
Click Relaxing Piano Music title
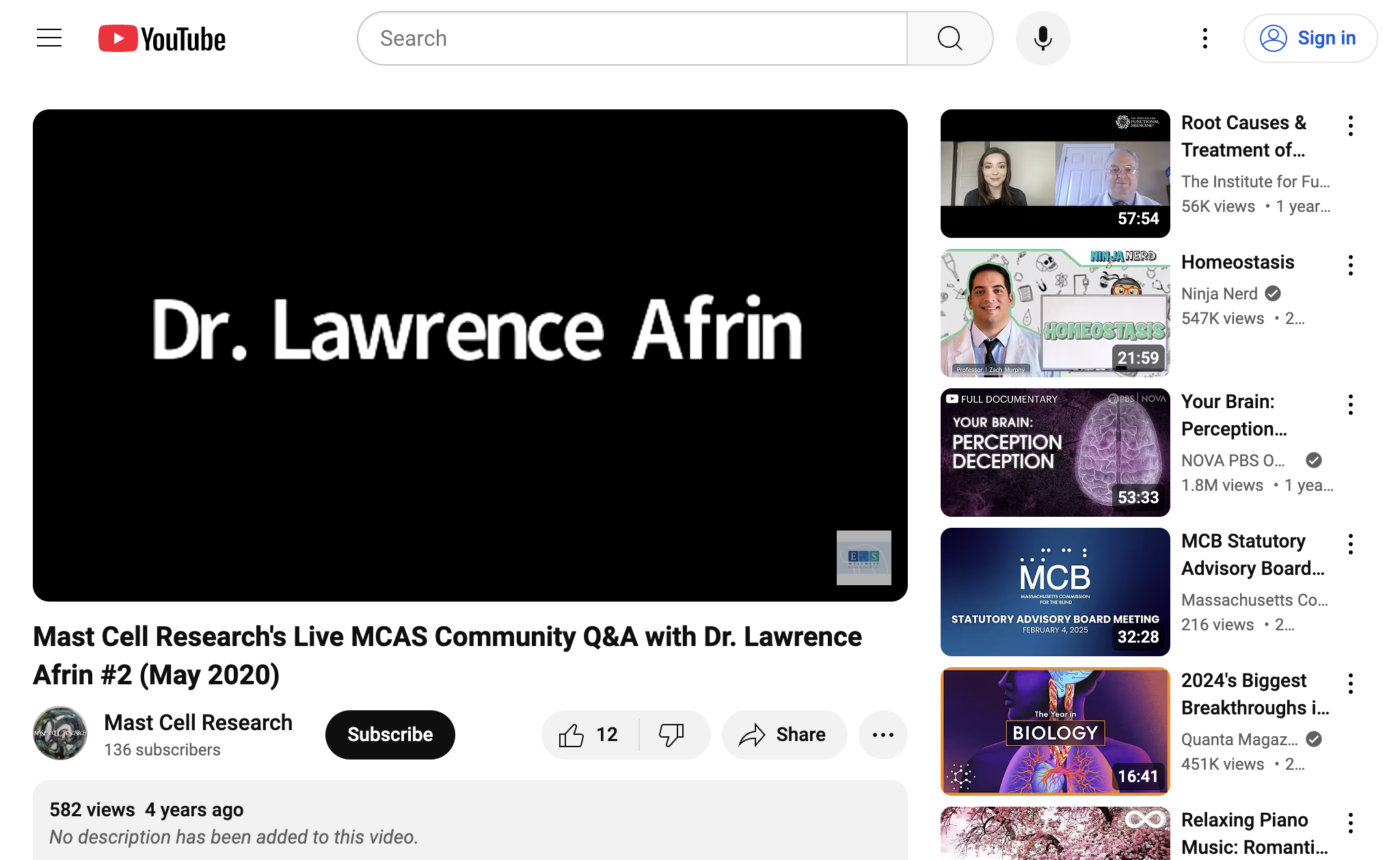pos(1254,833)
